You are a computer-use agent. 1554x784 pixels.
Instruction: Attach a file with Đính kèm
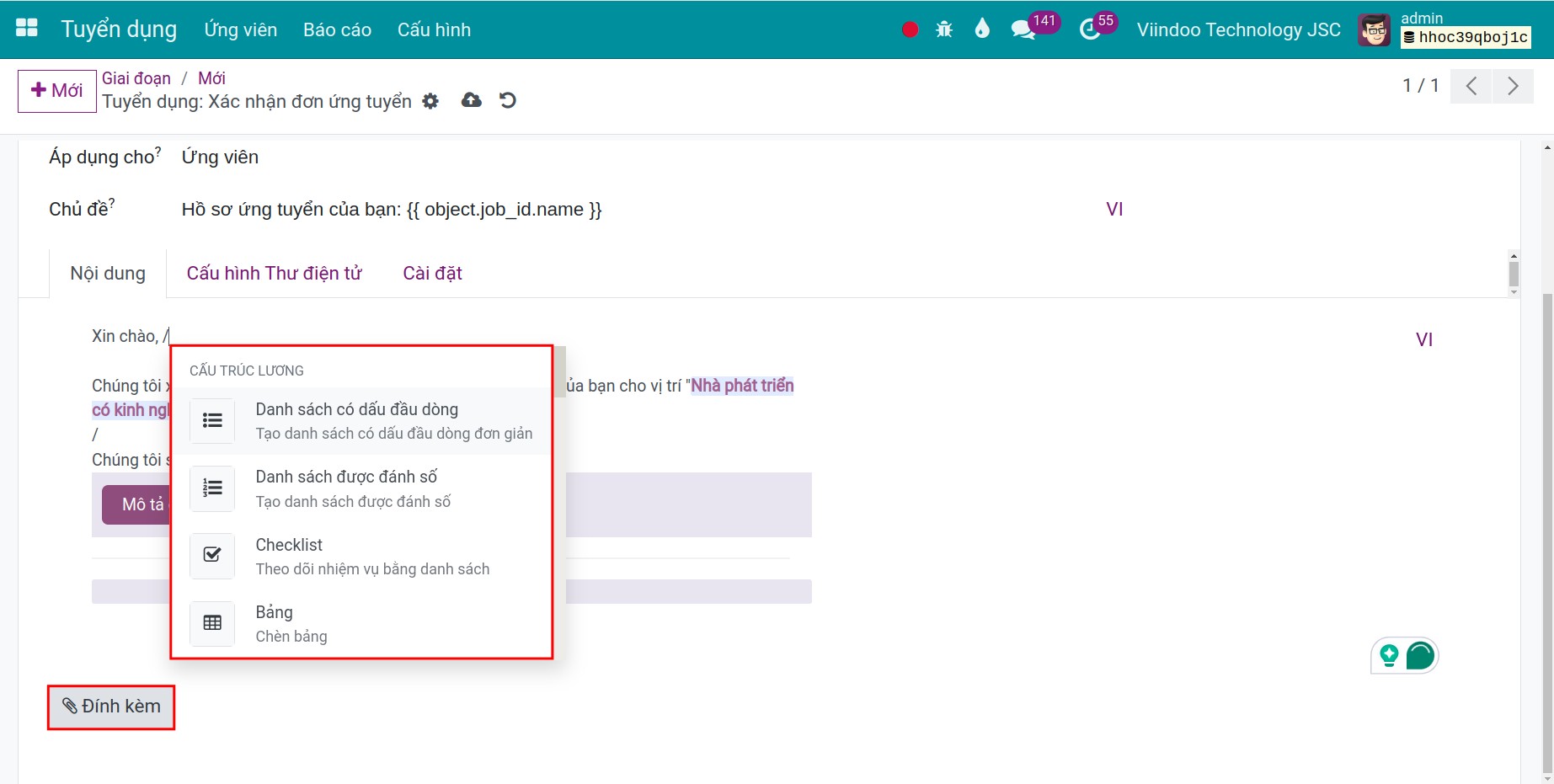point(110,707)
